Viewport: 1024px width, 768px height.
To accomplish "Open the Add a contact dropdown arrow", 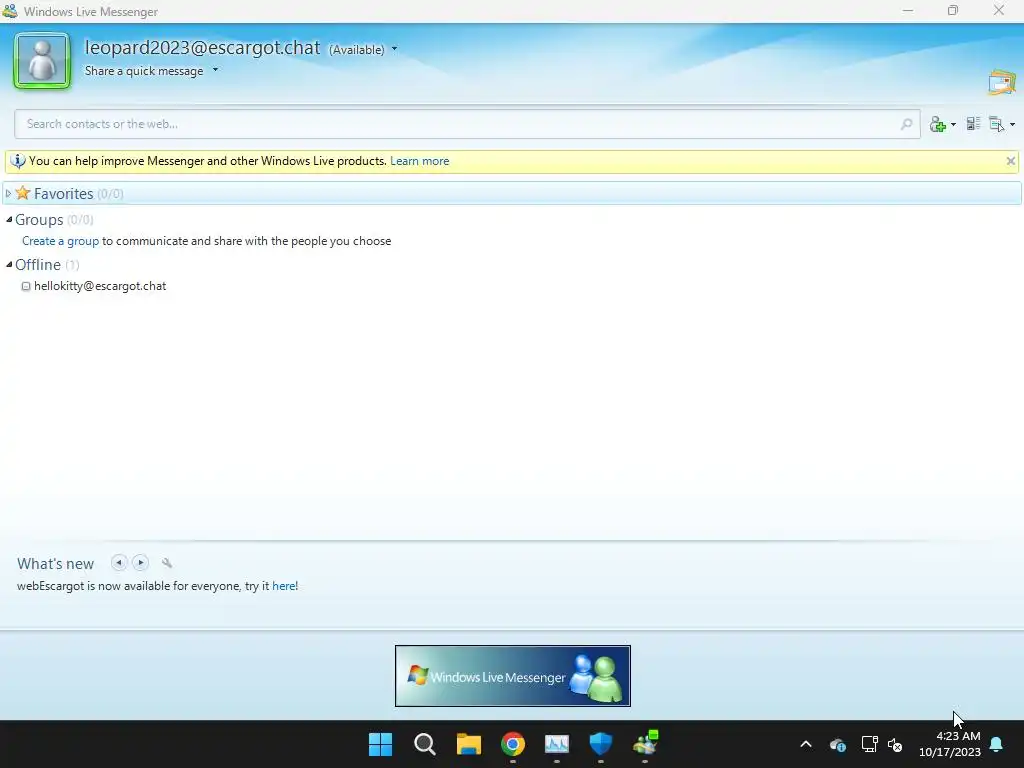I will point(953,124).
